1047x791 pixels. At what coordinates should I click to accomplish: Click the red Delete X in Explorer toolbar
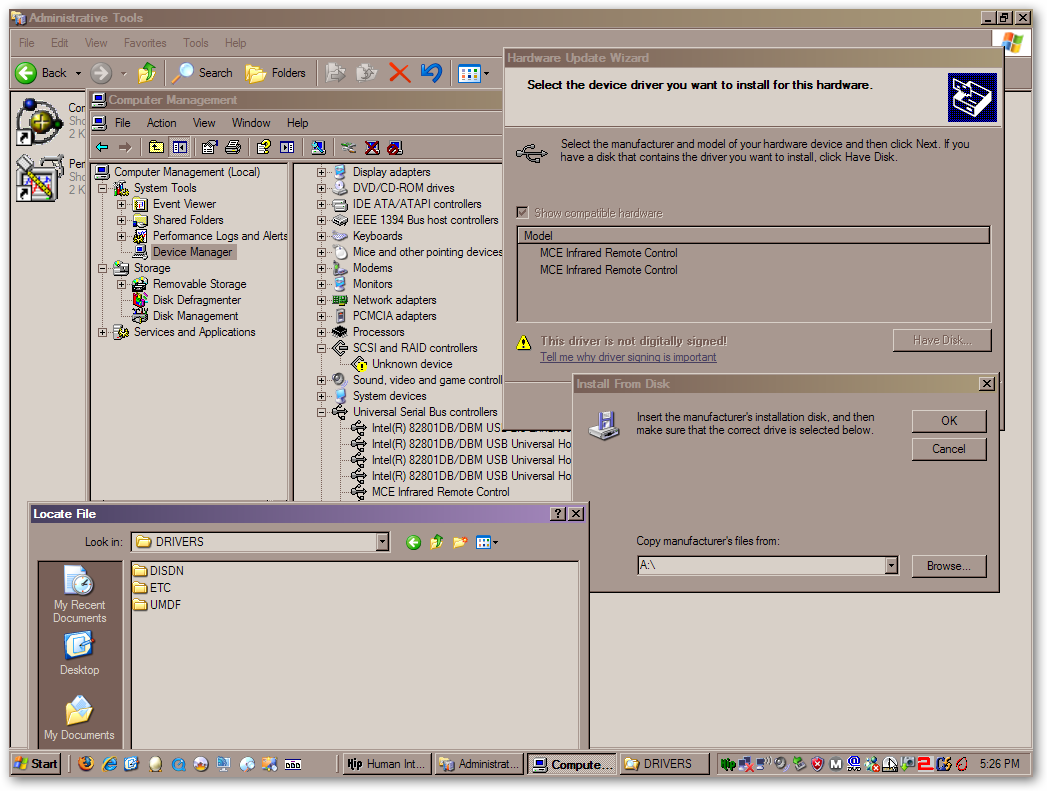click(x=399, y=72)
